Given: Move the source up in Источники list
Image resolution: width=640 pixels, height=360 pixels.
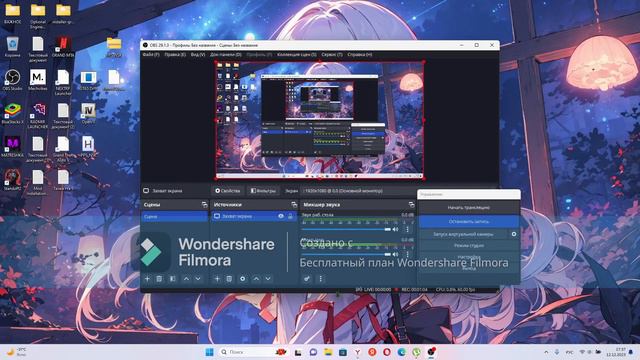Looking at the screenshot, I should pos(256,279).
